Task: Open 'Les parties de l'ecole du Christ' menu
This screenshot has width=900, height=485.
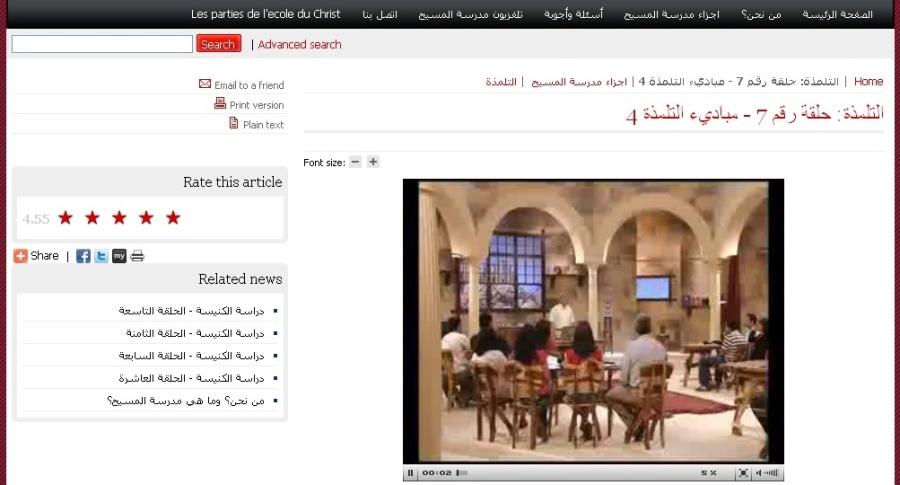Action: (x=266, y=14)
